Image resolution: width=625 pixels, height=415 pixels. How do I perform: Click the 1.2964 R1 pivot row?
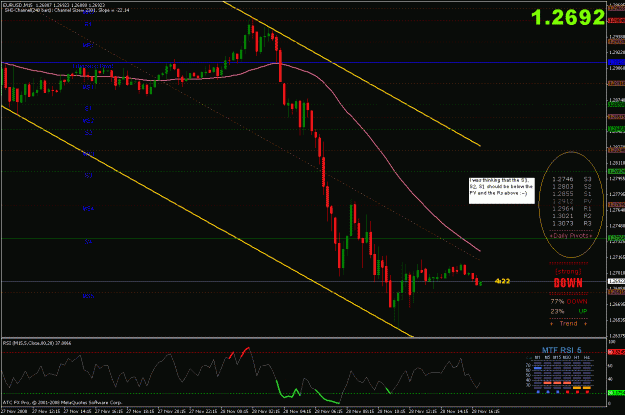572,208
